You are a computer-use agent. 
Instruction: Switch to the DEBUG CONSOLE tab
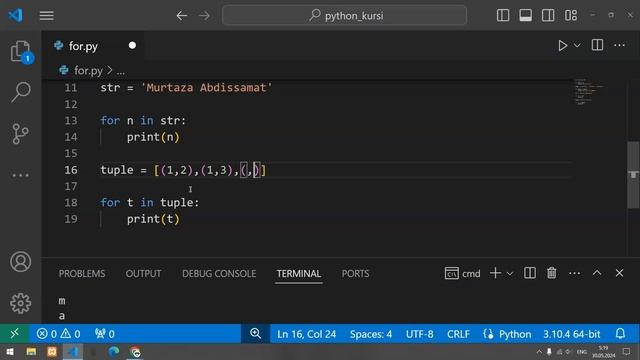(x=219, y=273)
